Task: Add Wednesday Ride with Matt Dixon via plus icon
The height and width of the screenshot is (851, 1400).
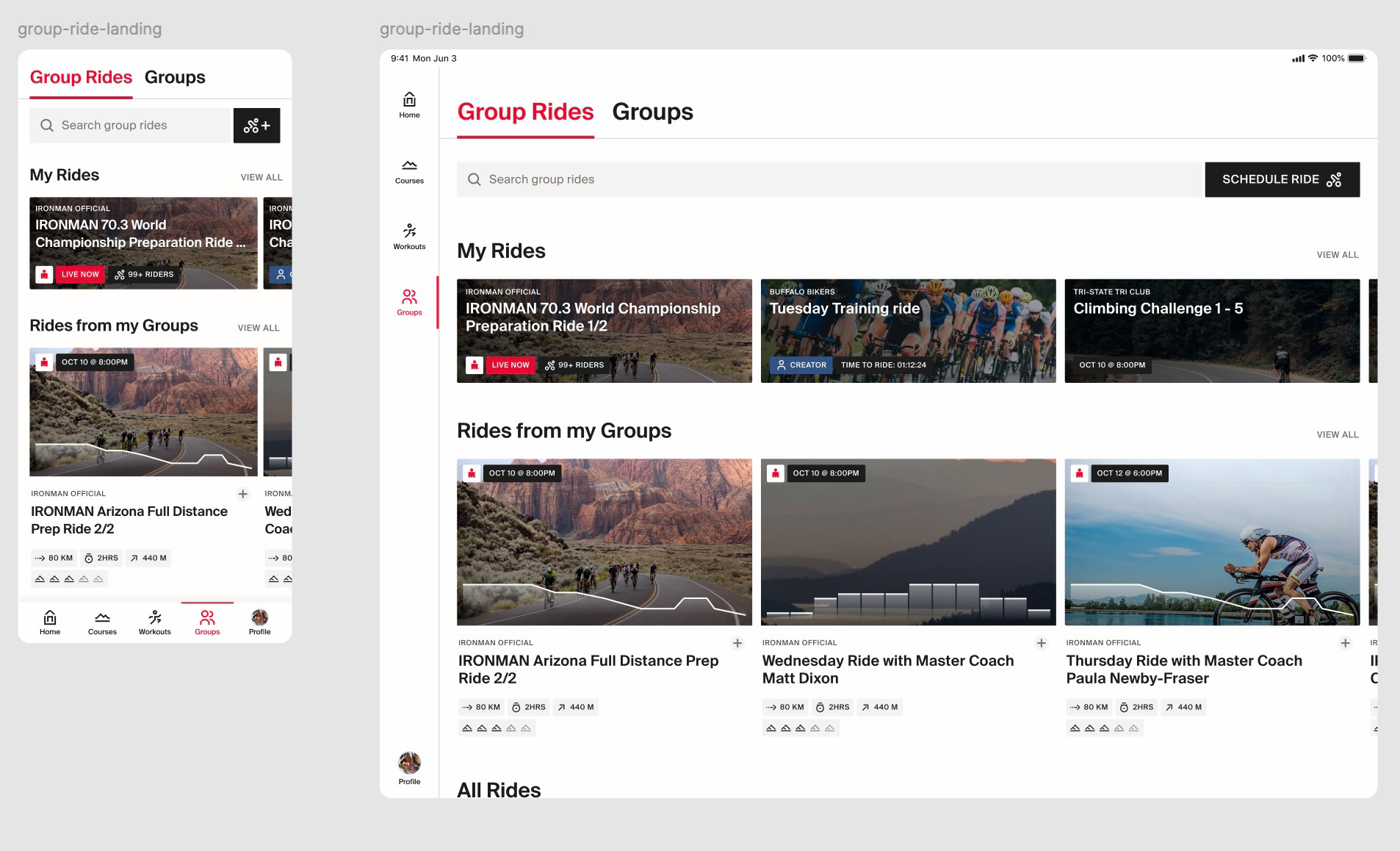Action: [x=1042, y=643]
